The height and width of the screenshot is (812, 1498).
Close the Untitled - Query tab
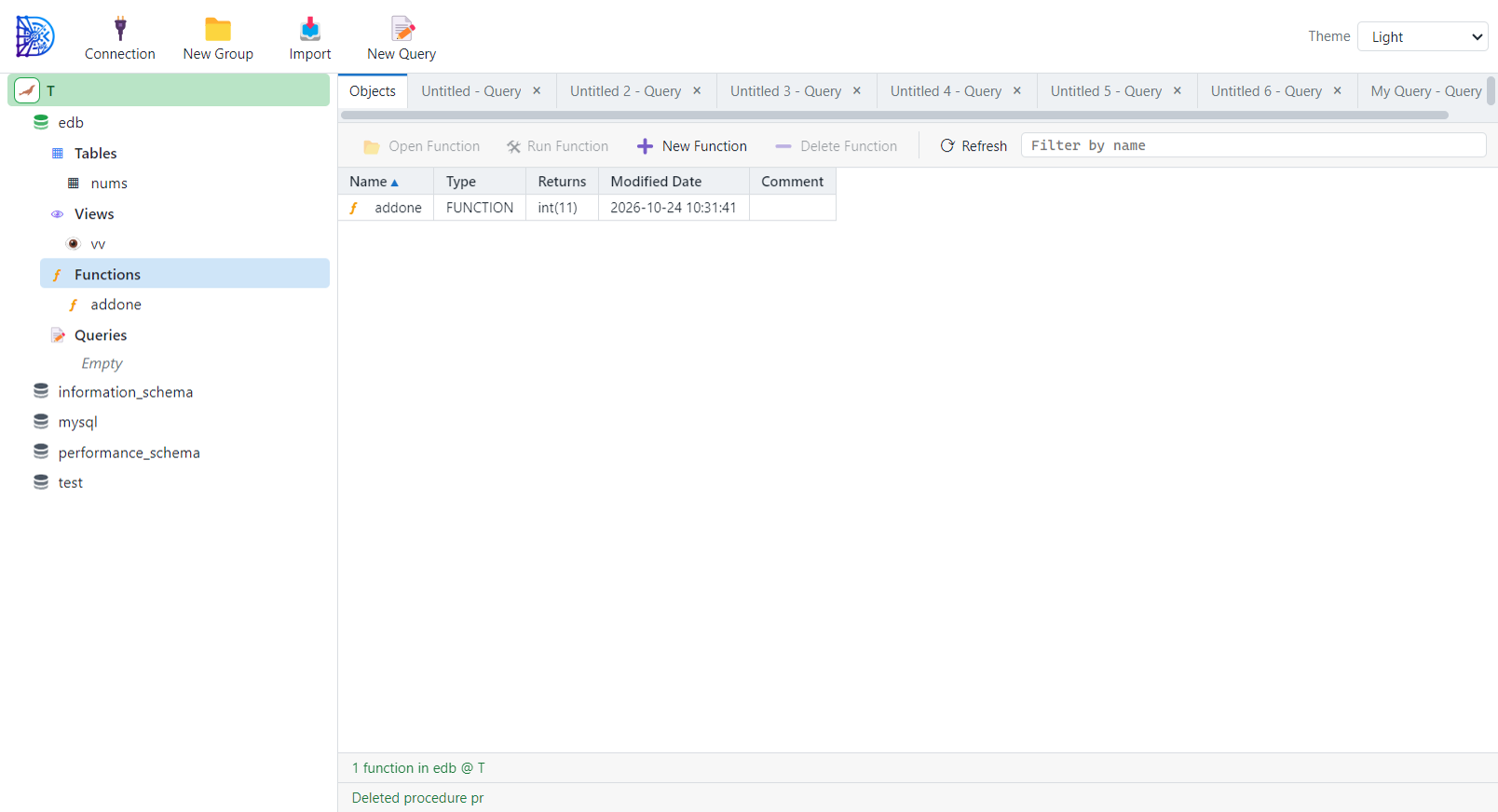537,90
